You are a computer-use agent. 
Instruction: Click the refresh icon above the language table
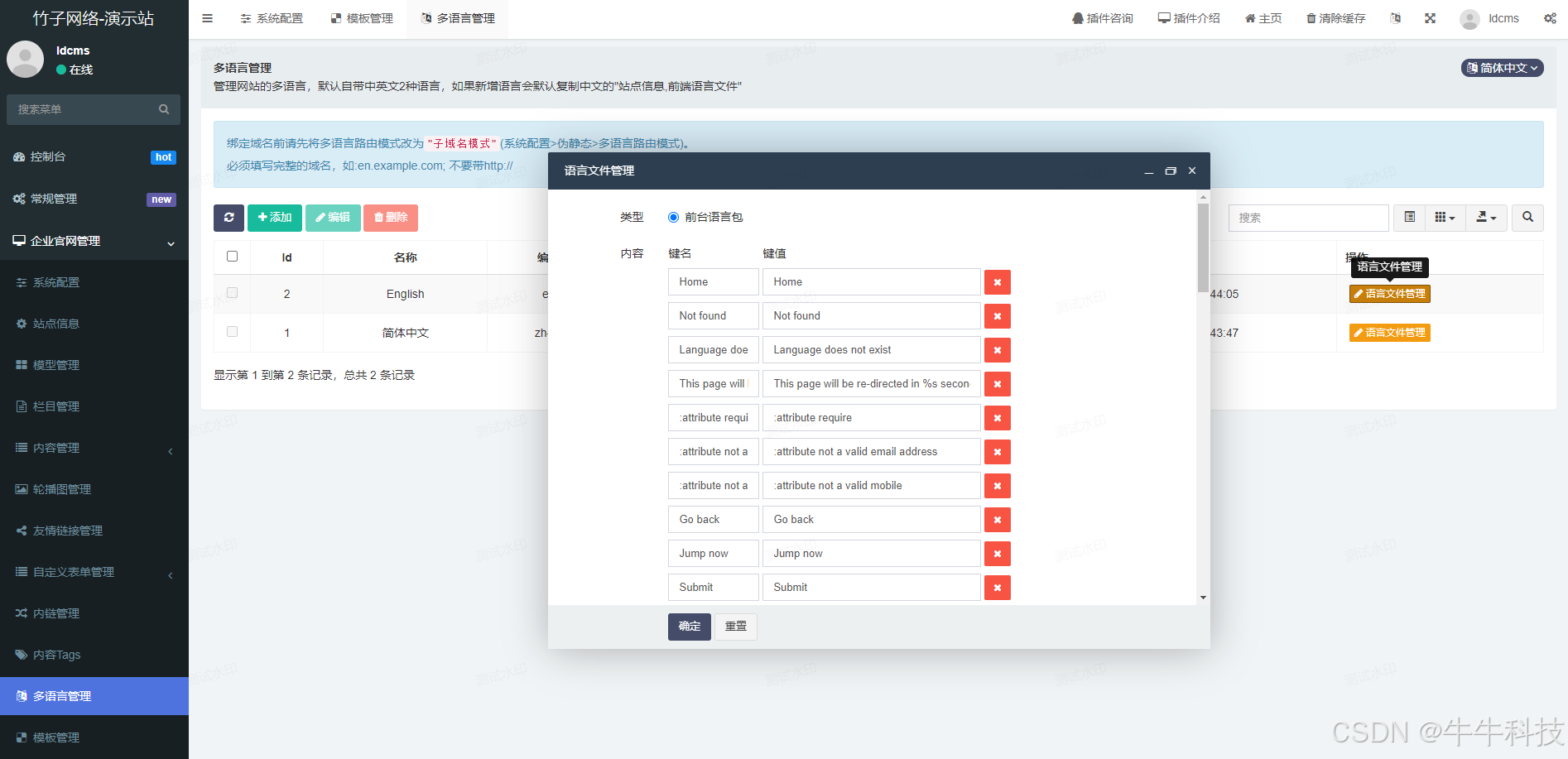point(229,218)
